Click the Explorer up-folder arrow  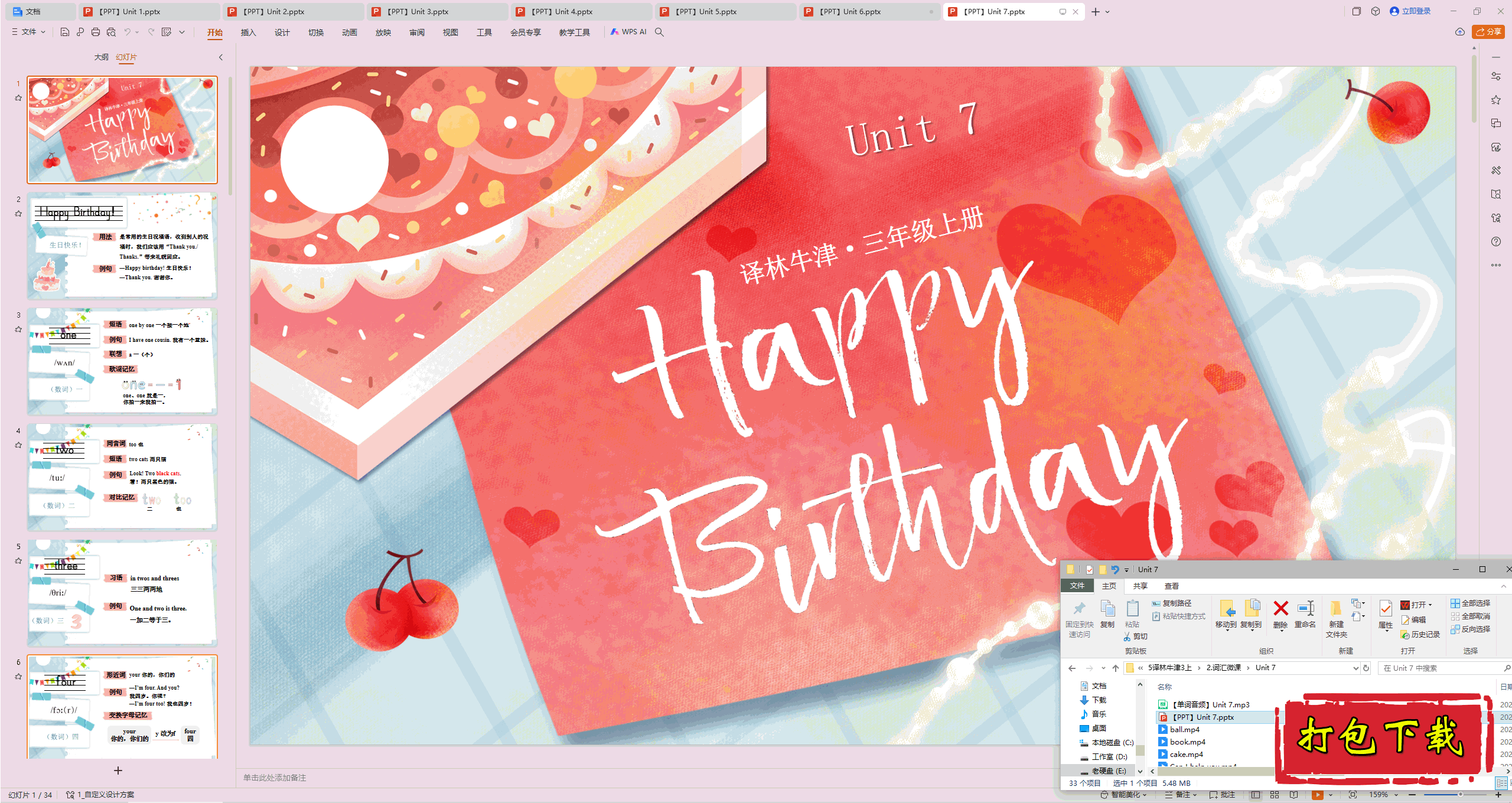(x=1115, y=668)
